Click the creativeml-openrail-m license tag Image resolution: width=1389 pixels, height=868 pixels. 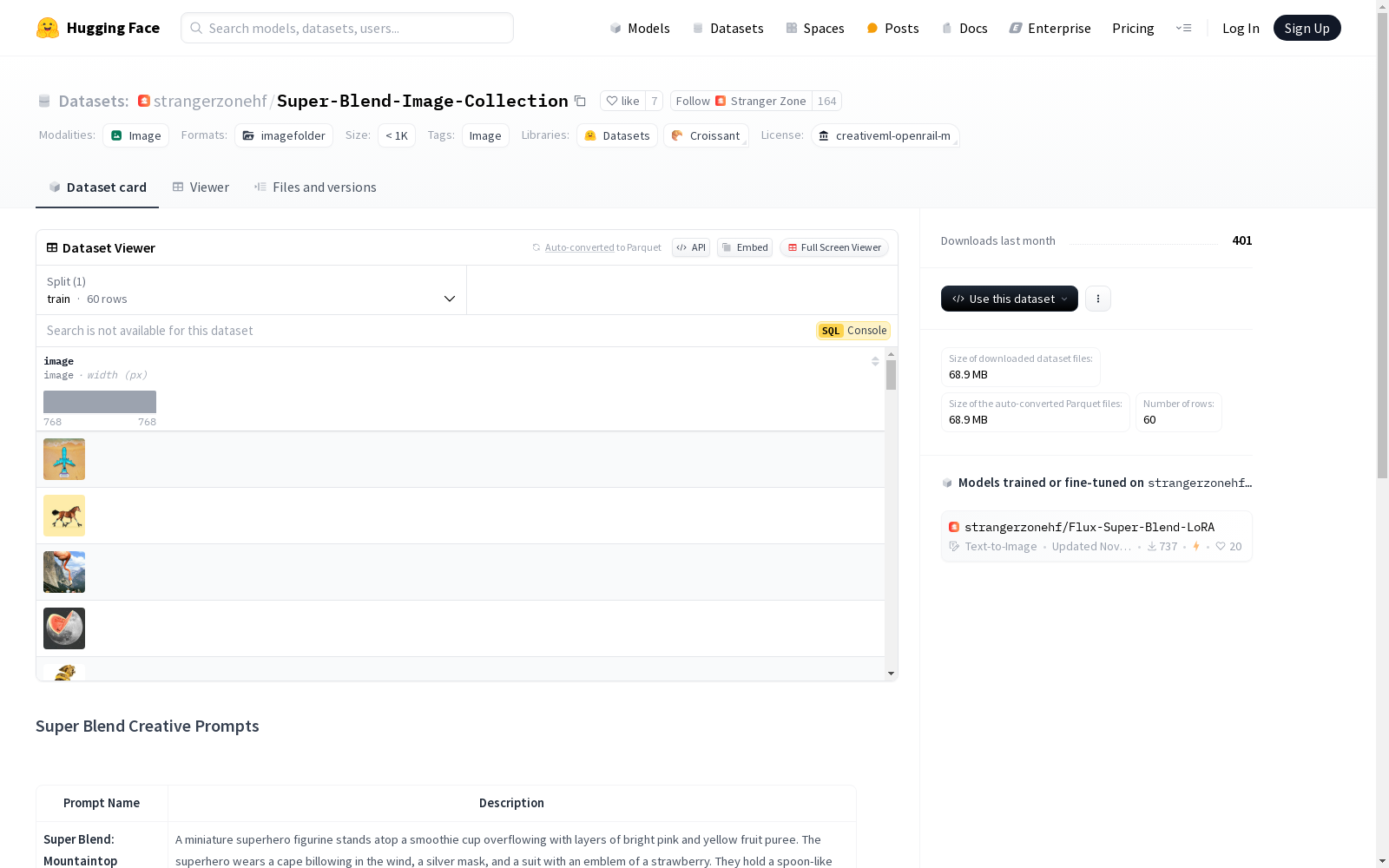coord(885,135)
